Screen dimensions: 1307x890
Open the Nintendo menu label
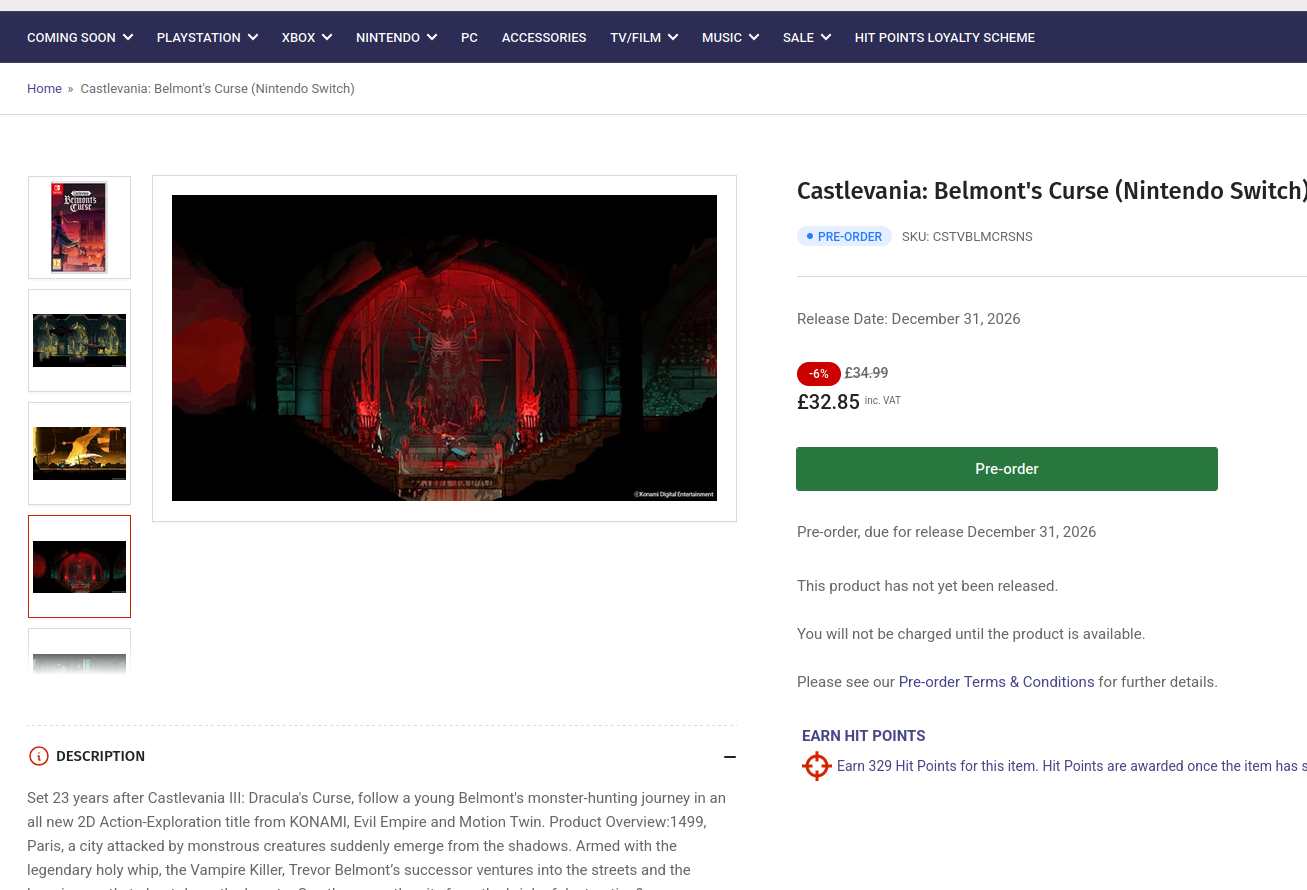(388, 37)
